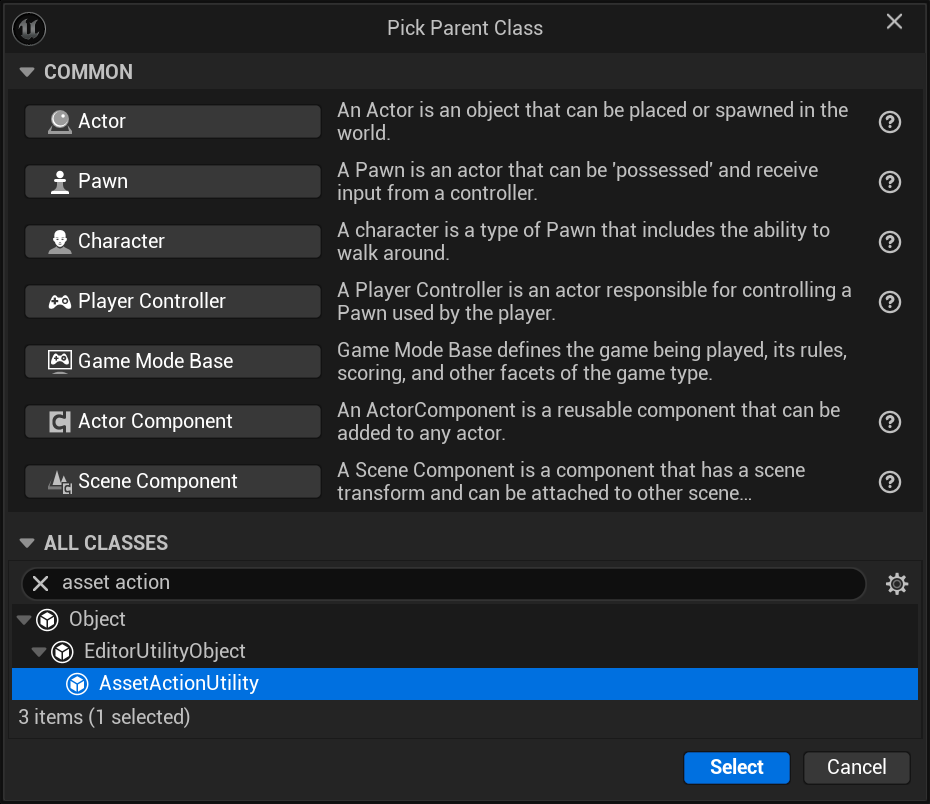
Task: Click the Unreal Engine logo icon
Action: click(29, 28)
